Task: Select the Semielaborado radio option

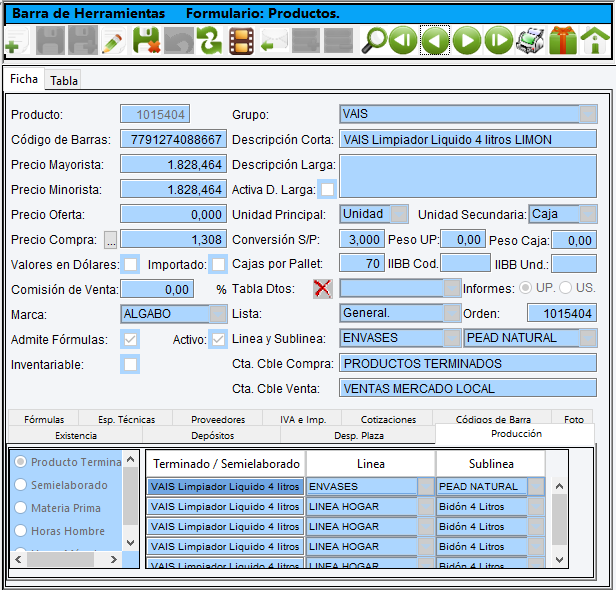Action: pos(20,485)
